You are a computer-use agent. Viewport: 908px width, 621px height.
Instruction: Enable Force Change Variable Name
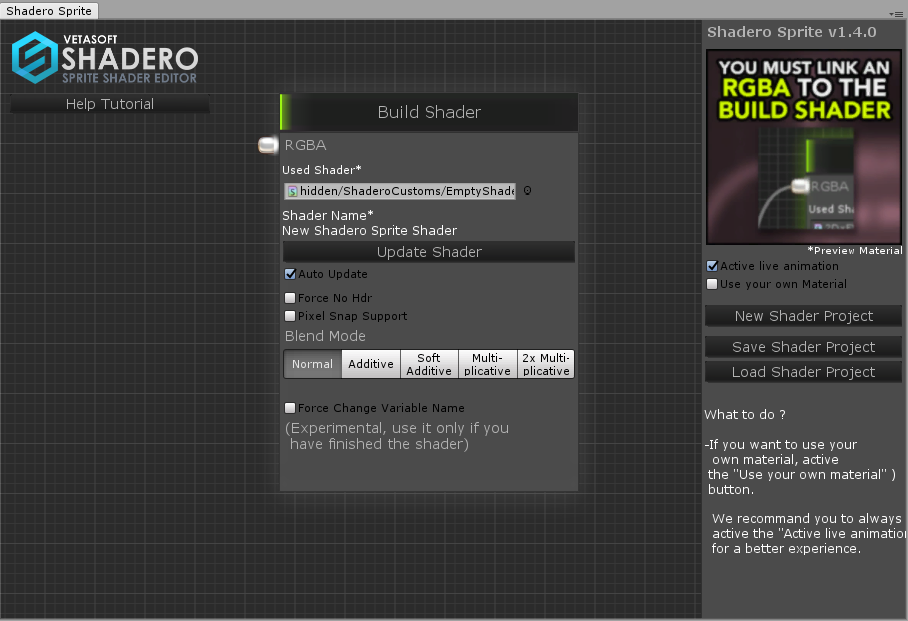290,408
